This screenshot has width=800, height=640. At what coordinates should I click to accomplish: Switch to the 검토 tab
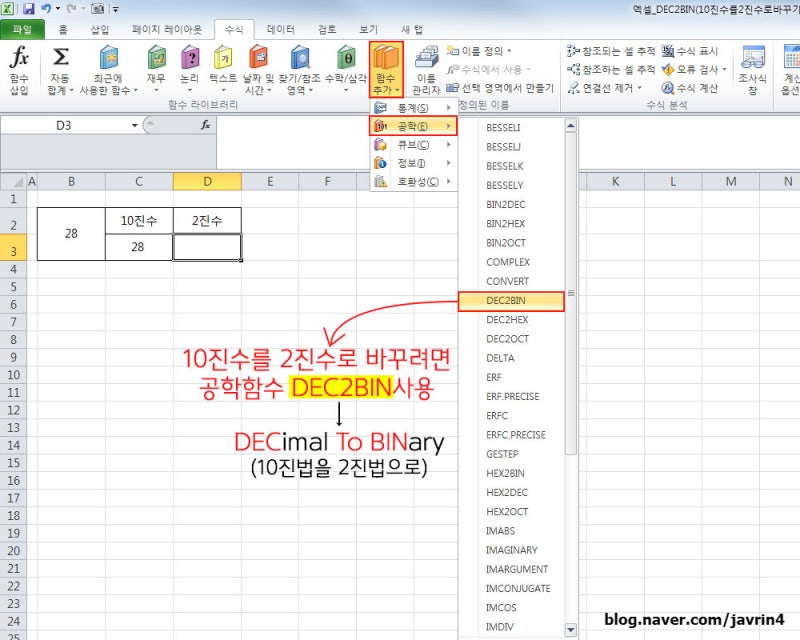[x=327, y=30]
